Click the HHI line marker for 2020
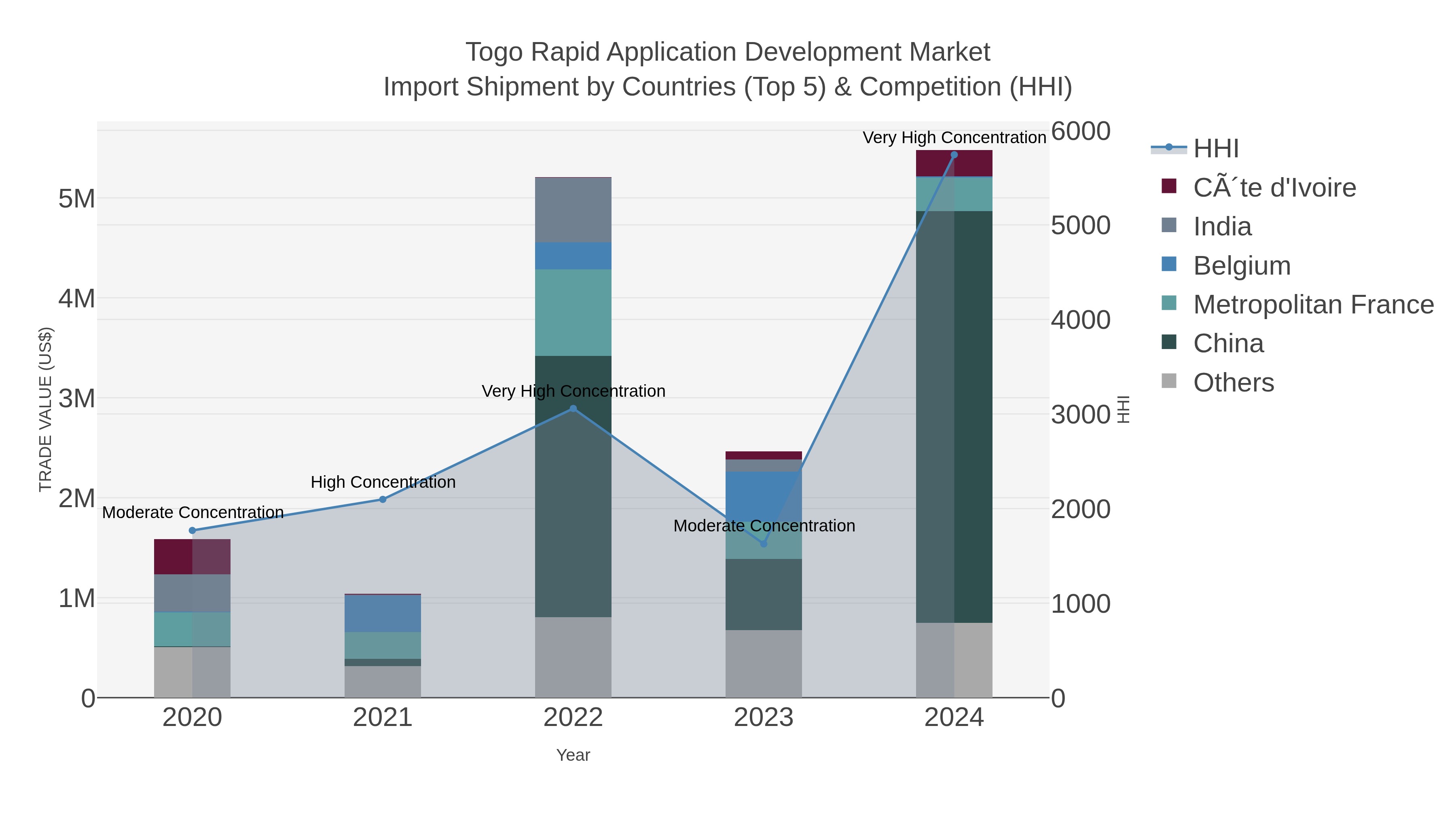 point(192,530)
